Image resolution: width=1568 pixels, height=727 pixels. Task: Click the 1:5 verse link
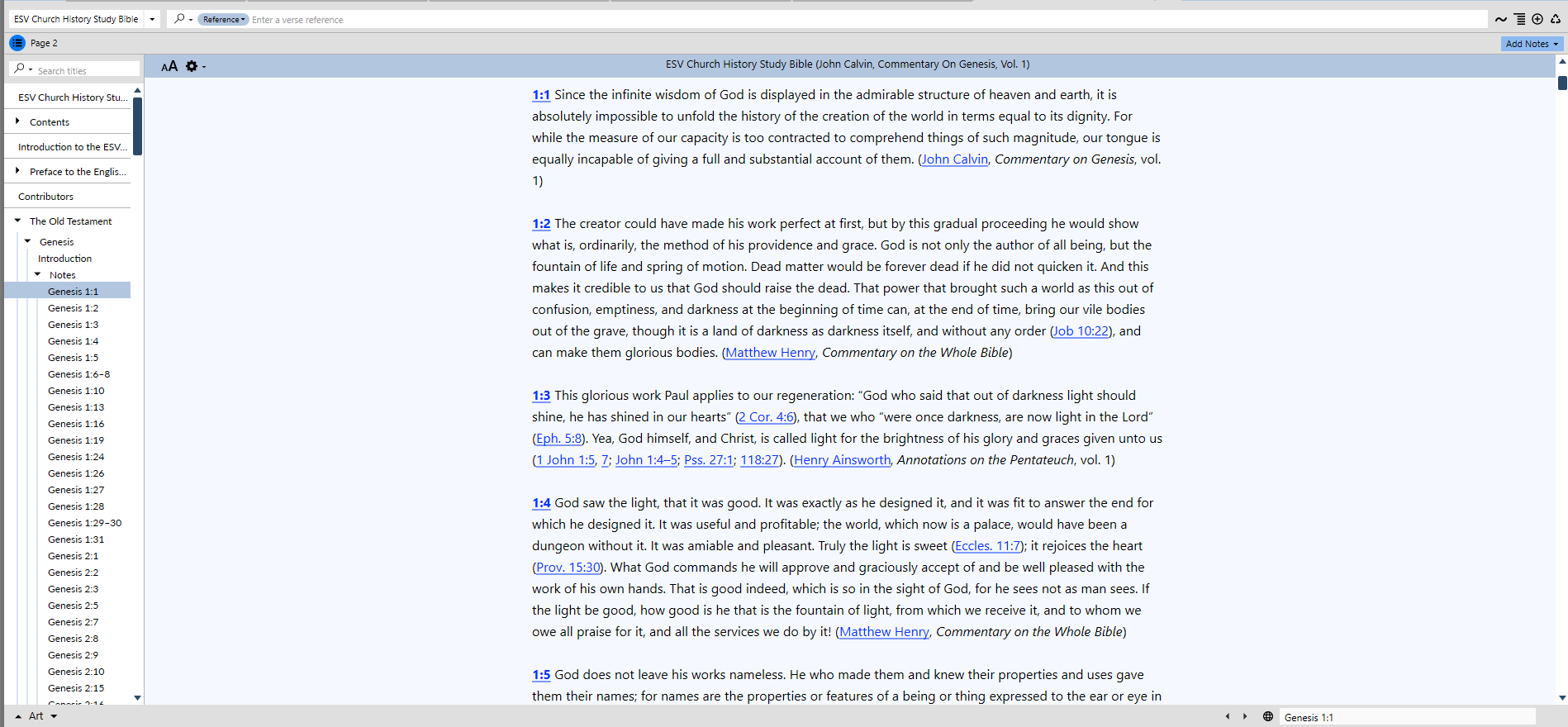541,675
